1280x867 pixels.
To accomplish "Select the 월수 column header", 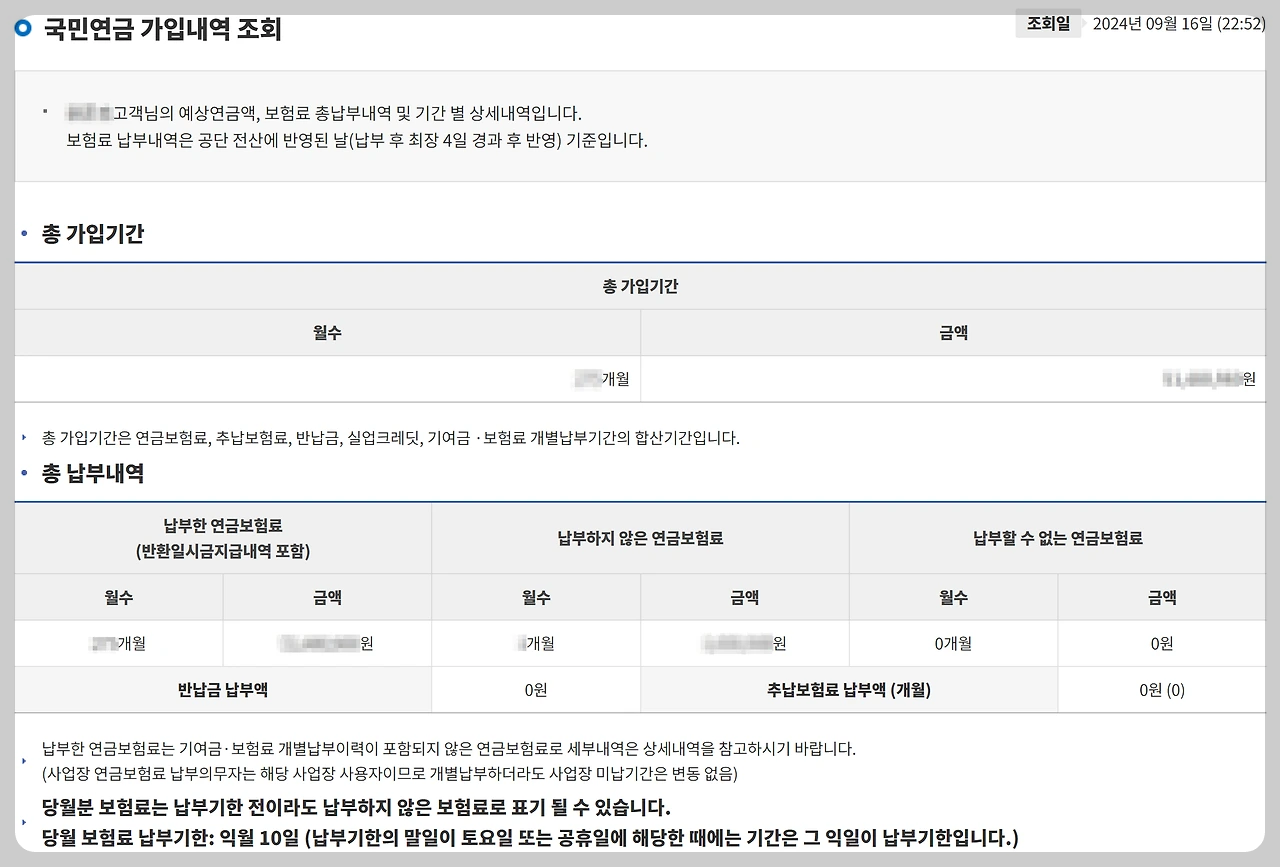I will [x=330, y=332].
